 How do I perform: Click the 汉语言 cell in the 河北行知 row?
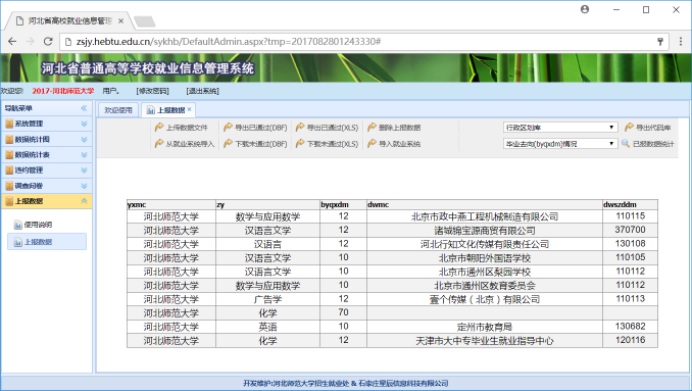point(267,244)
